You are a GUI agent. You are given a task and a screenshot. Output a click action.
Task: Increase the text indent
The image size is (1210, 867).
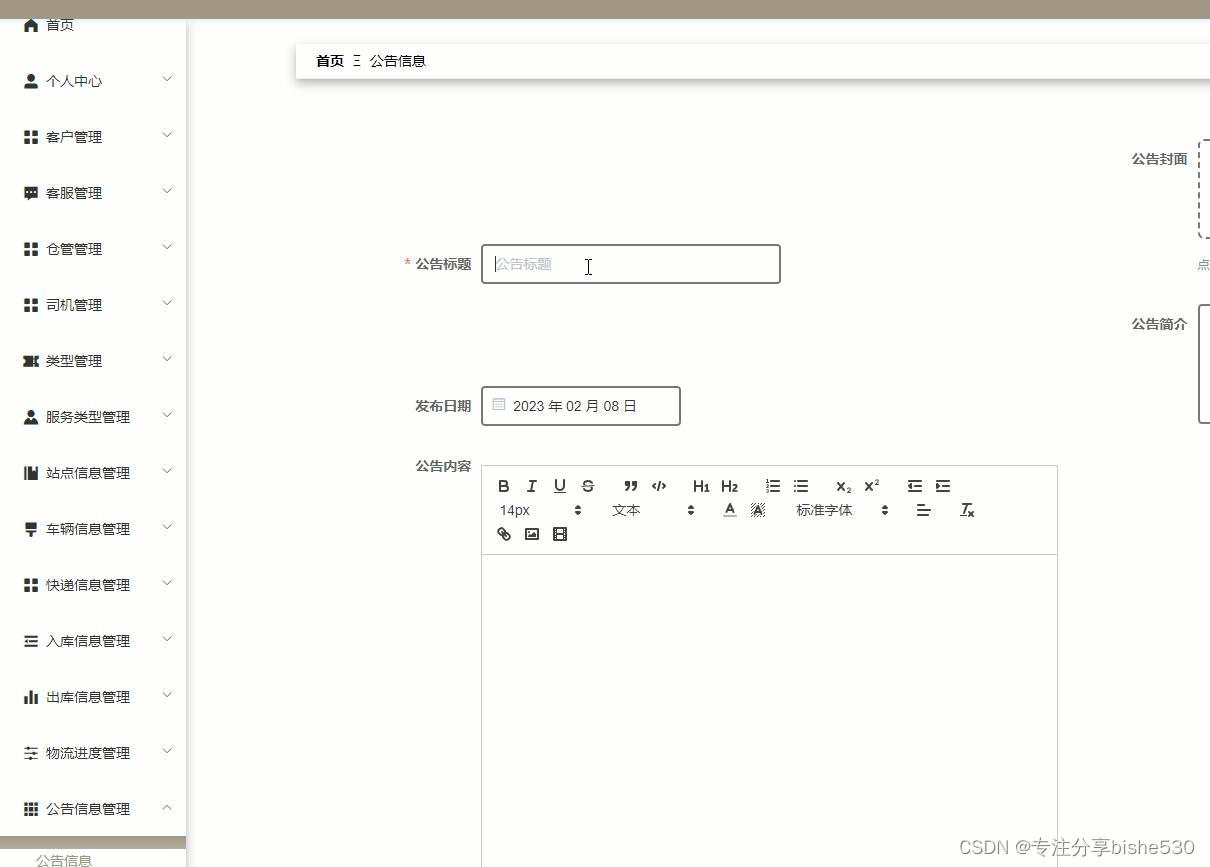tap(943, 486)
